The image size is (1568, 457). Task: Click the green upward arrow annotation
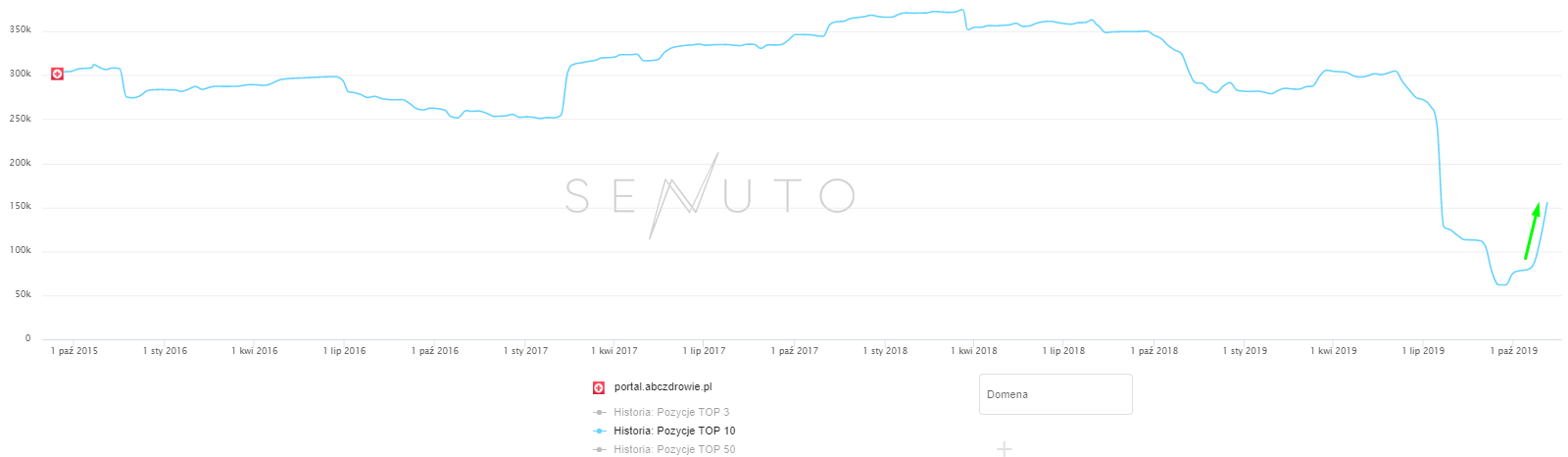[x=1532, y=230]
